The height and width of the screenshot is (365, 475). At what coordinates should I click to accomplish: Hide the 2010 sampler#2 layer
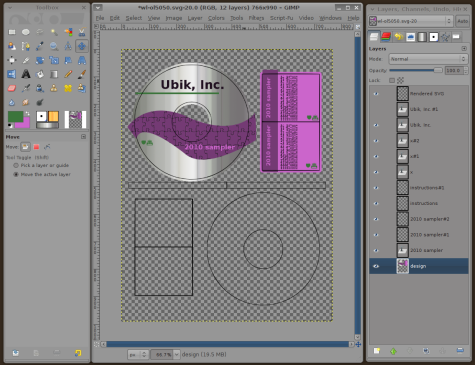pyautogui.click(x=376, y=219)
